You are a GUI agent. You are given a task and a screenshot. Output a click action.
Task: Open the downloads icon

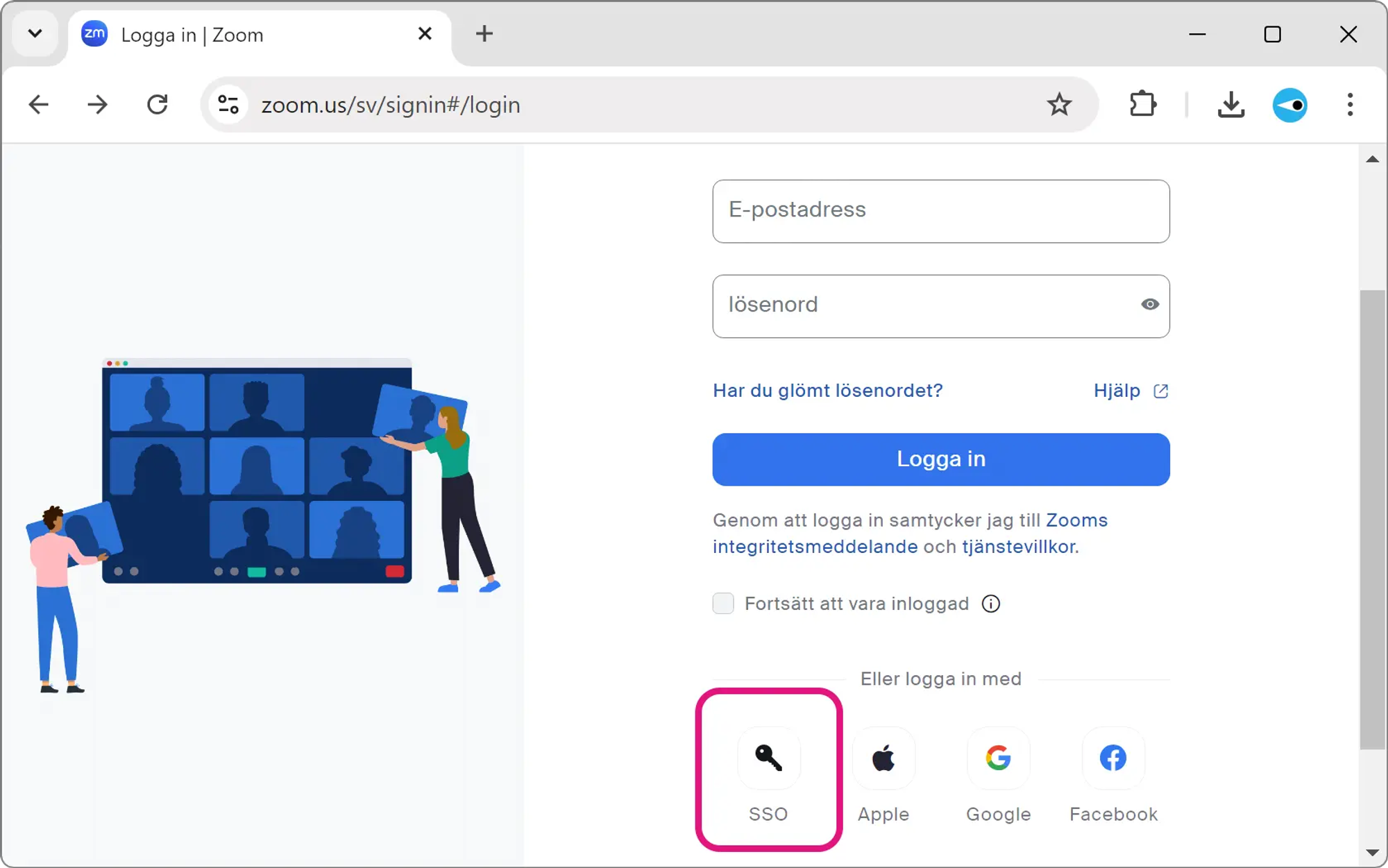pyautogui.click(x=1230, y=105)
